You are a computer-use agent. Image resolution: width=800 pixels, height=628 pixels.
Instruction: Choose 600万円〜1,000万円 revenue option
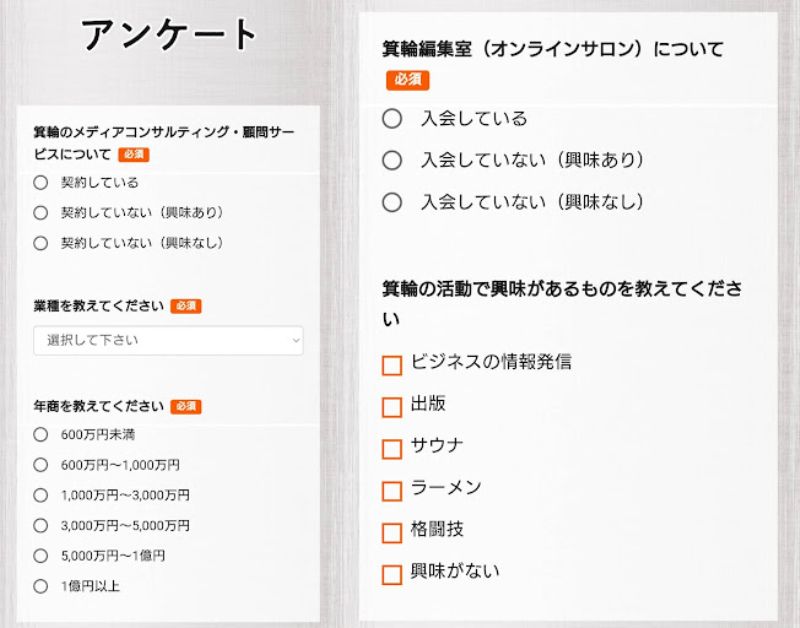coord(41,465)
